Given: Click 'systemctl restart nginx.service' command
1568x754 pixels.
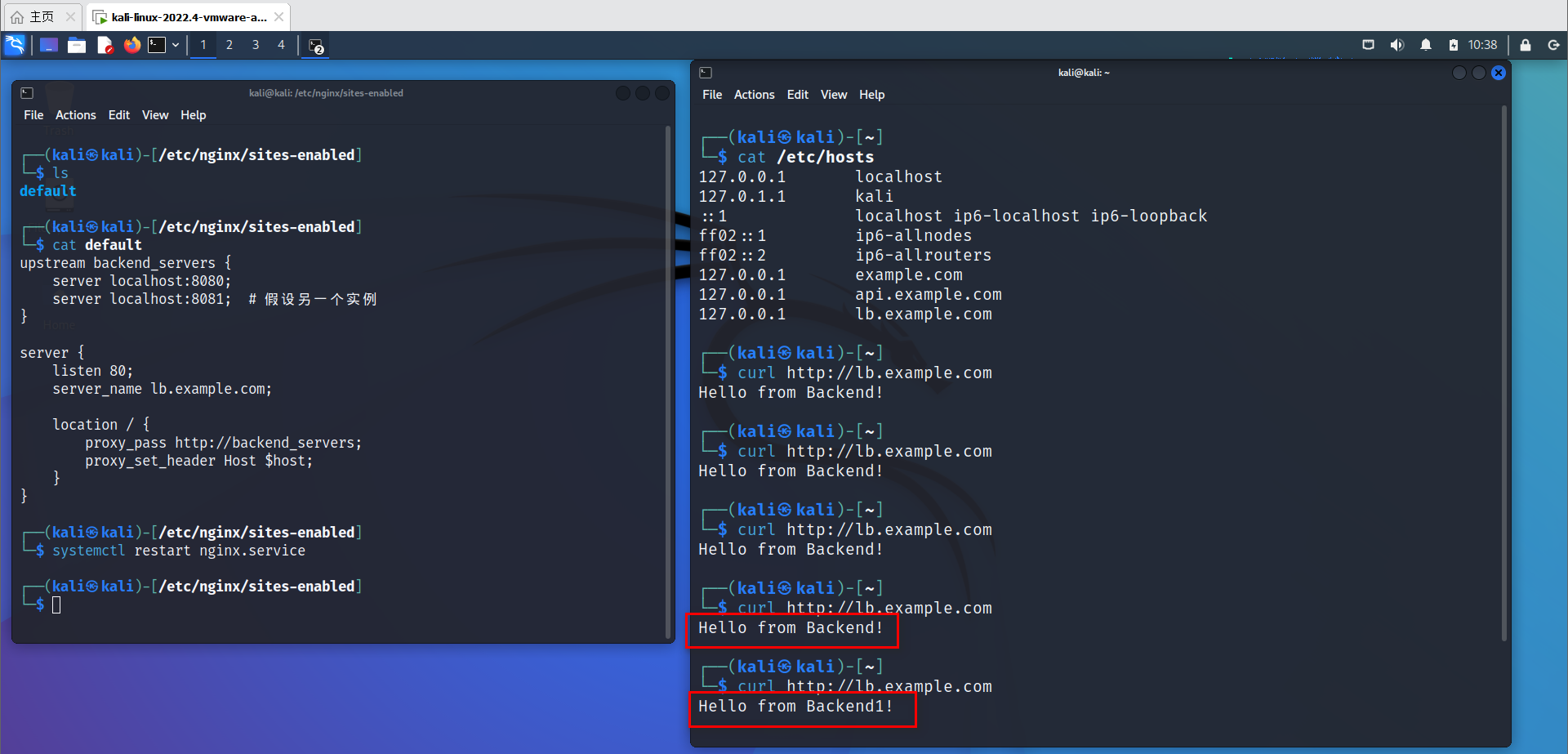Looking at the screenshot, I should [179, 551].
